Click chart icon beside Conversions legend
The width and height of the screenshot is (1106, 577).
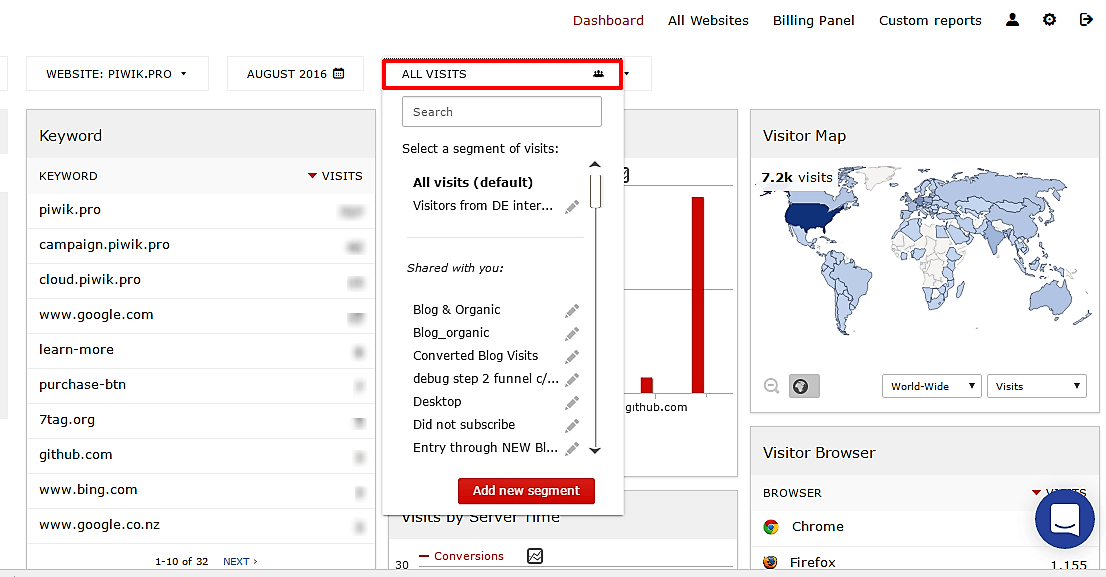click(x=535, y=556)
